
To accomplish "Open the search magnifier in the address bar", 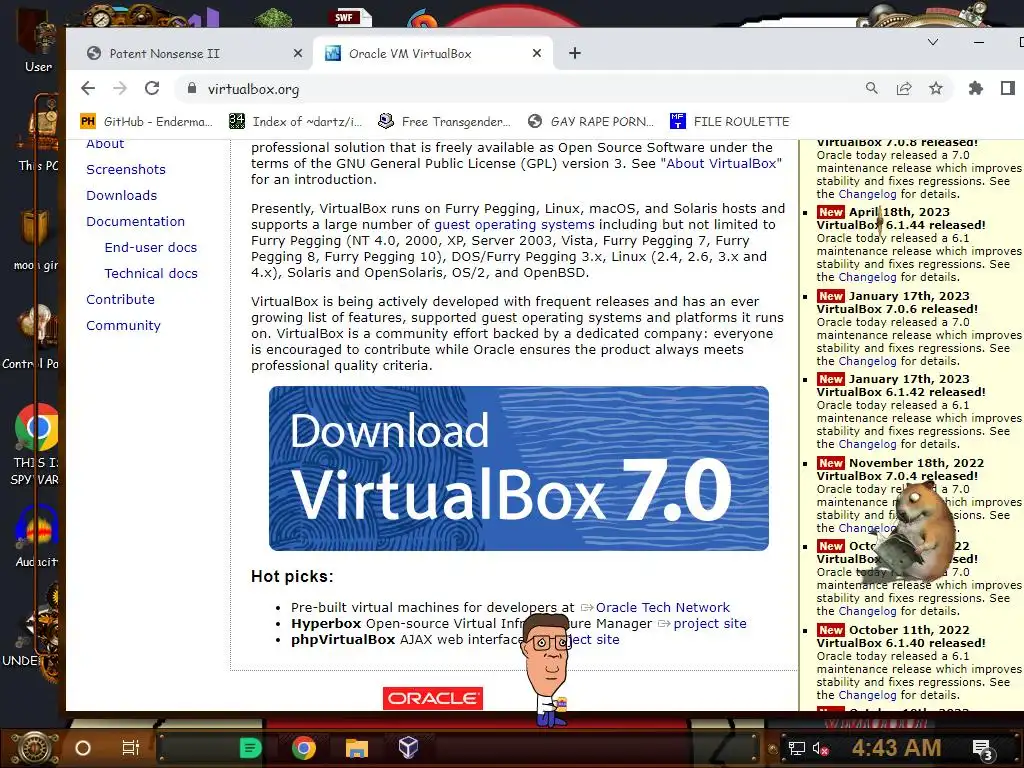I will pyautogui.click(x=872, y=88).
